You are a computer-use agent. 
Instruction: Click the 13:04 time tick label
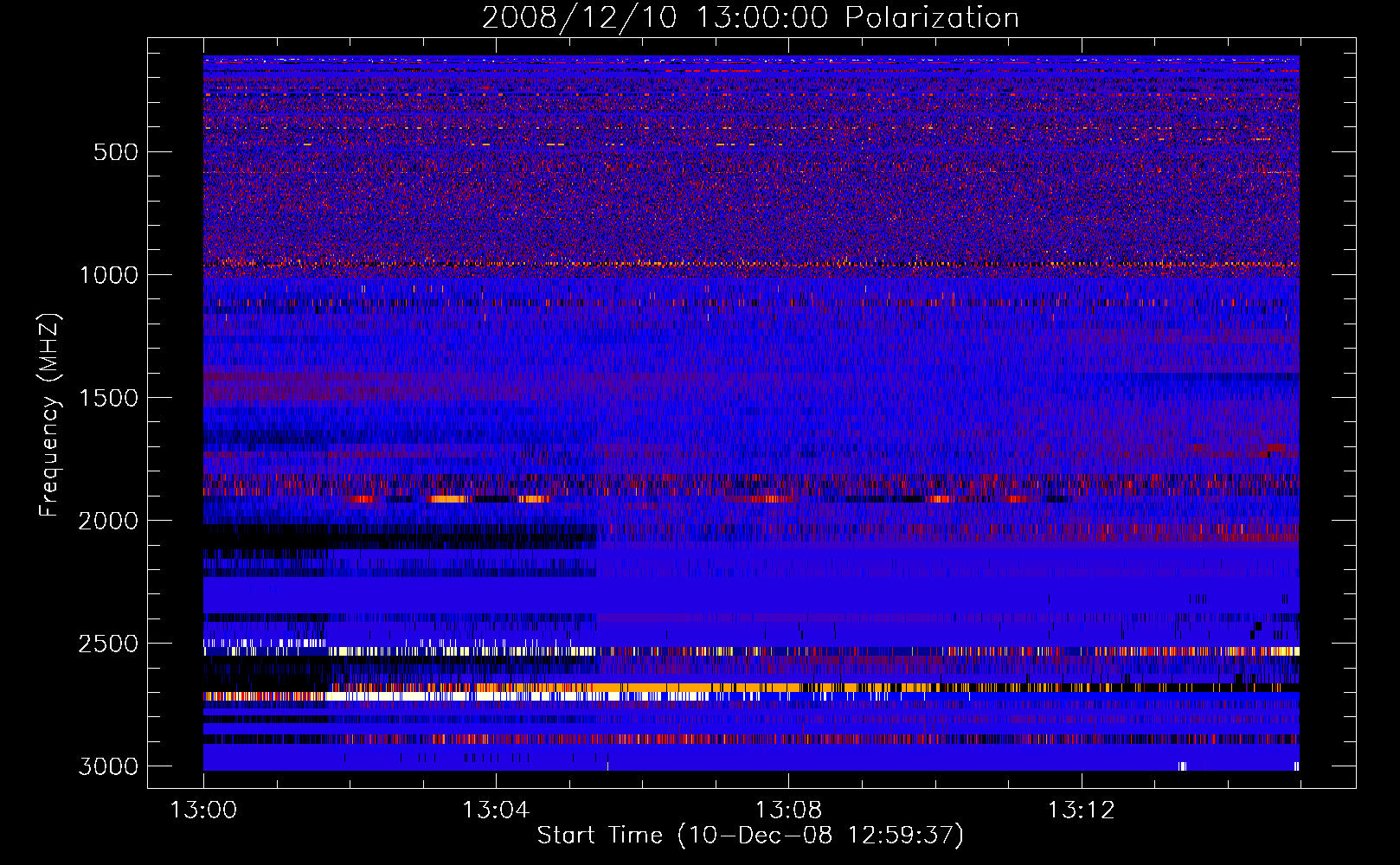coord(496,811)
